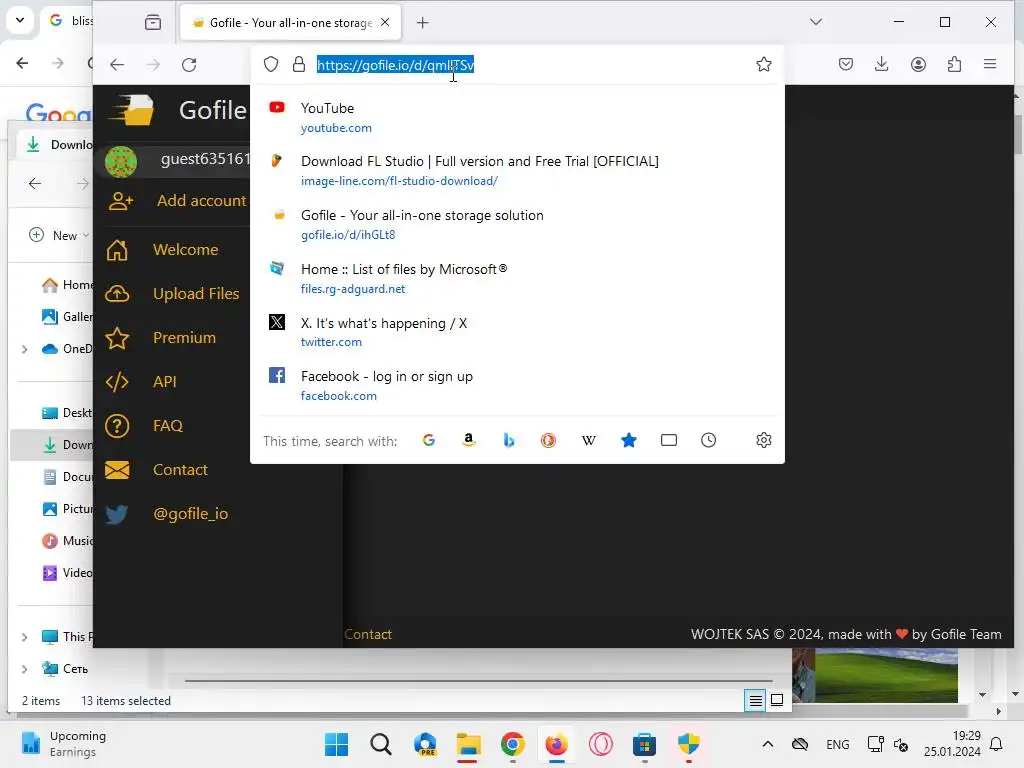1024x768 pixels.
Task: Search this time with Amazon
Action: [x=468, y=440]
